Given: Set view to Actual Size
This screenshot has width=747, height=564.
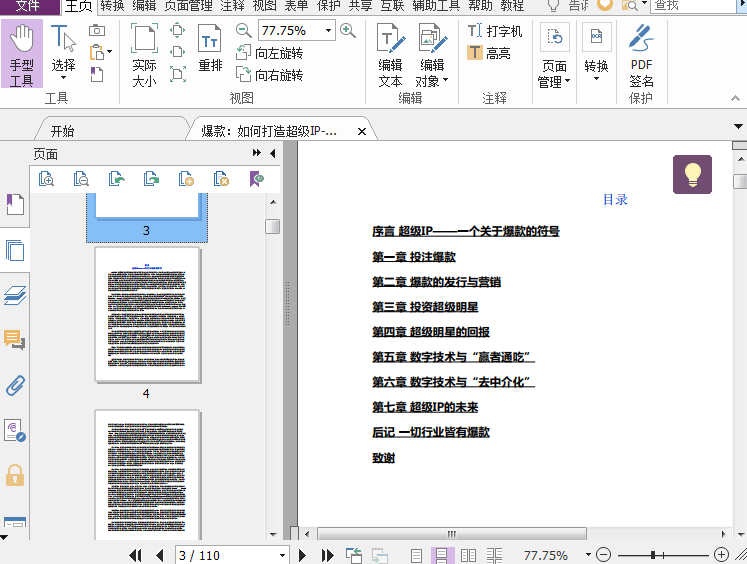Looking at the screenshot, I should coord(144,55).
